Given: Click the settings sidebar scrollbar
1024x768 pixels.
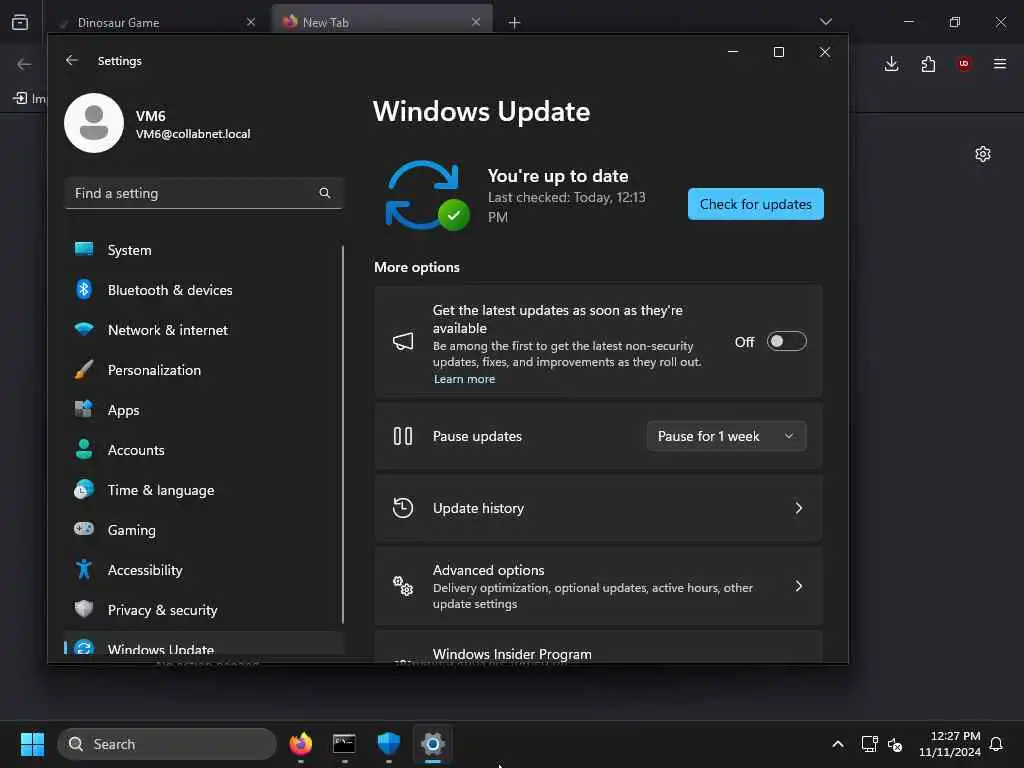Looking at the screenshot, I should click(x=343, y=434).
